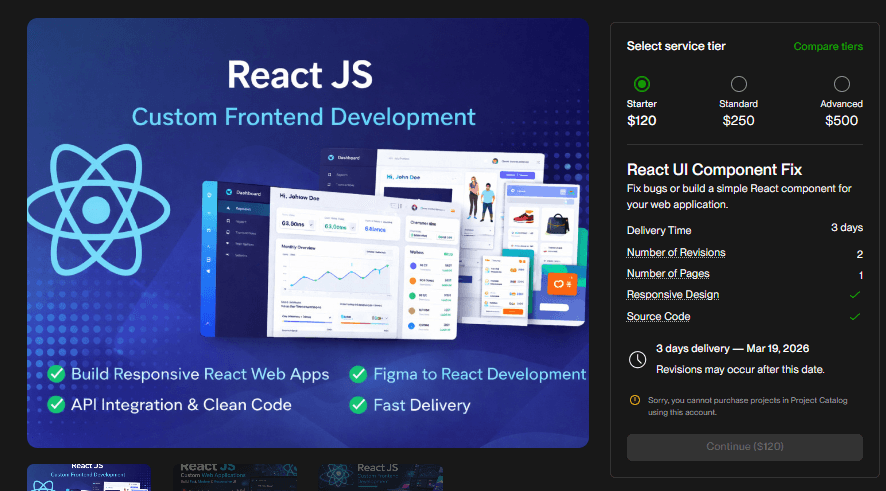
Task: Click the clock icon beside delivery date
Action: click(x=637, y=359)
